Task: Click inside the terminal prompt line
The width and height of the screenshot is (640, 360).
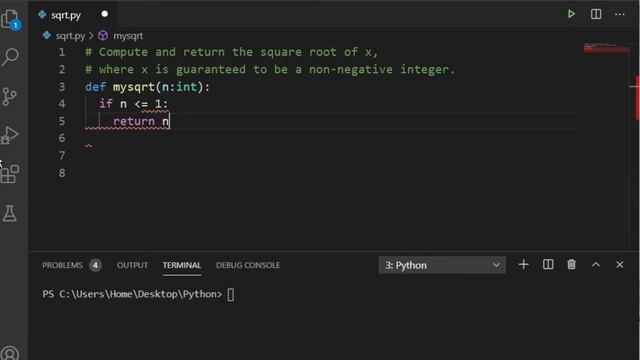Action: click(138, 294)
